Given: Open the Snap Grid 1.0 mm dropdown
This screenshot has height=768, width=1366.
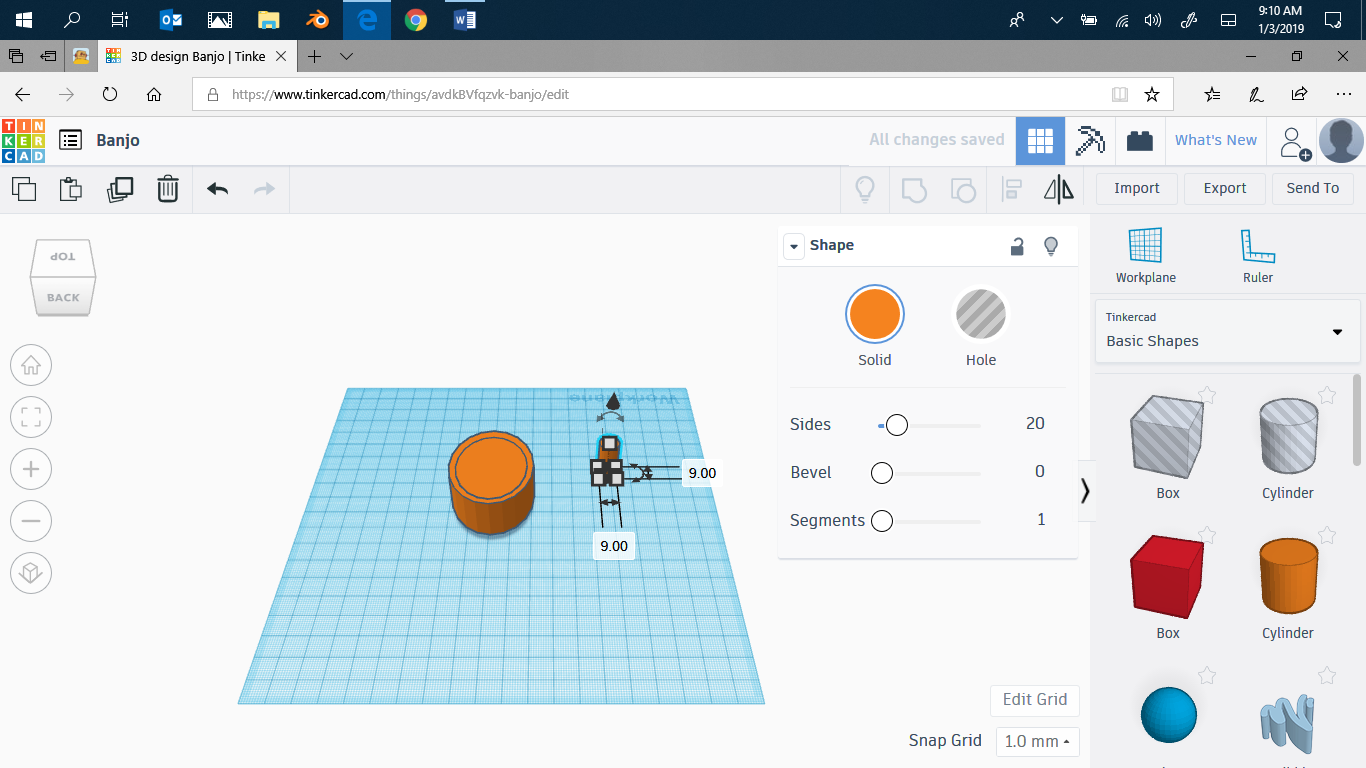Looking at the screenshot, I should click(1037, 741).
